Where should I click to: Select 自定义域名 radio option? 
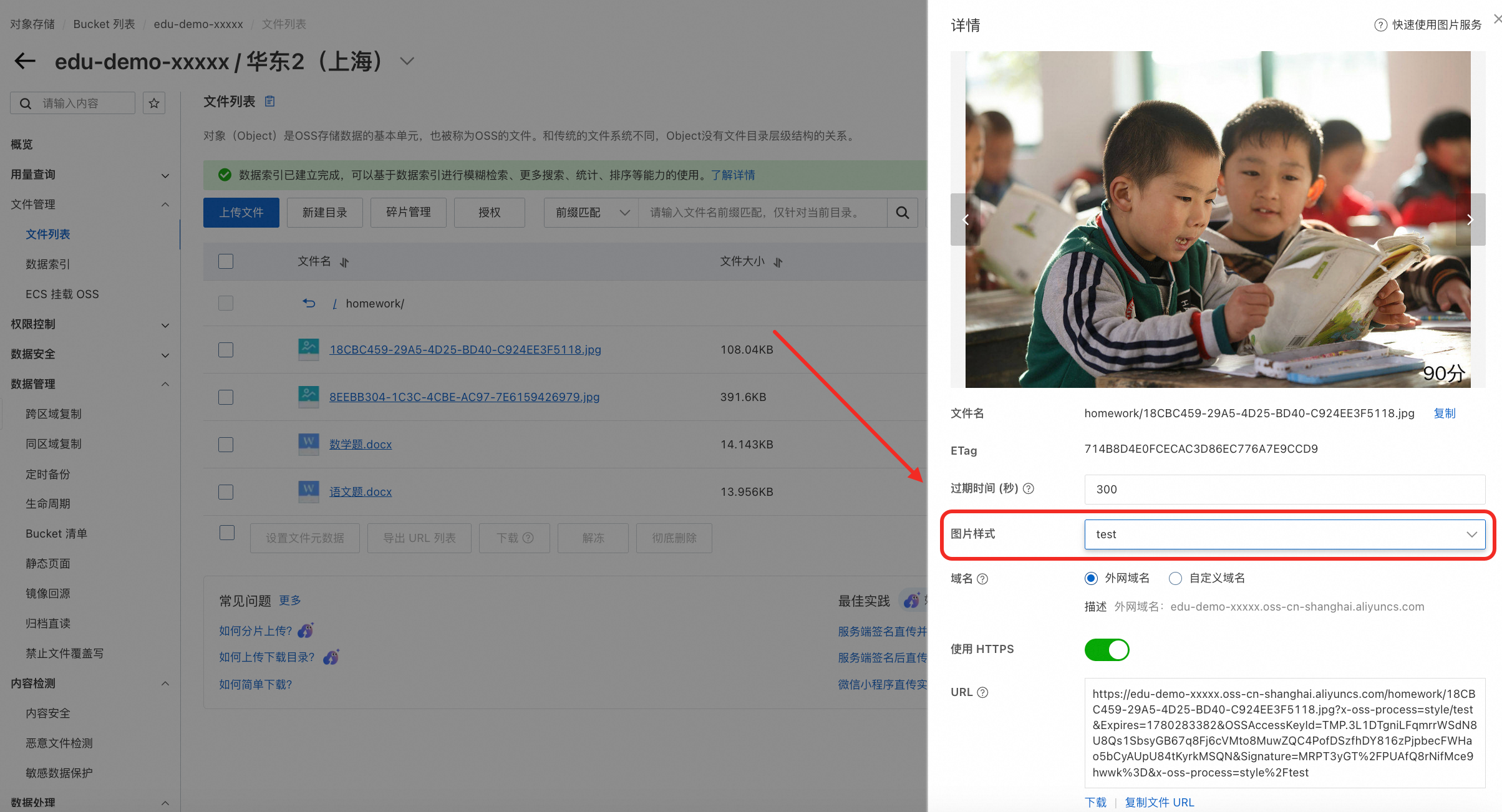1175,578
